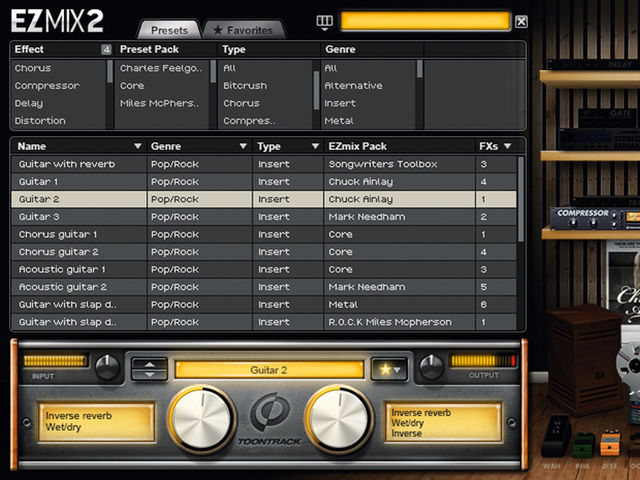Viewport: 640px width, 480px height.
Task: Select Alternative in the Genre filter
Action: click(353, 85)
